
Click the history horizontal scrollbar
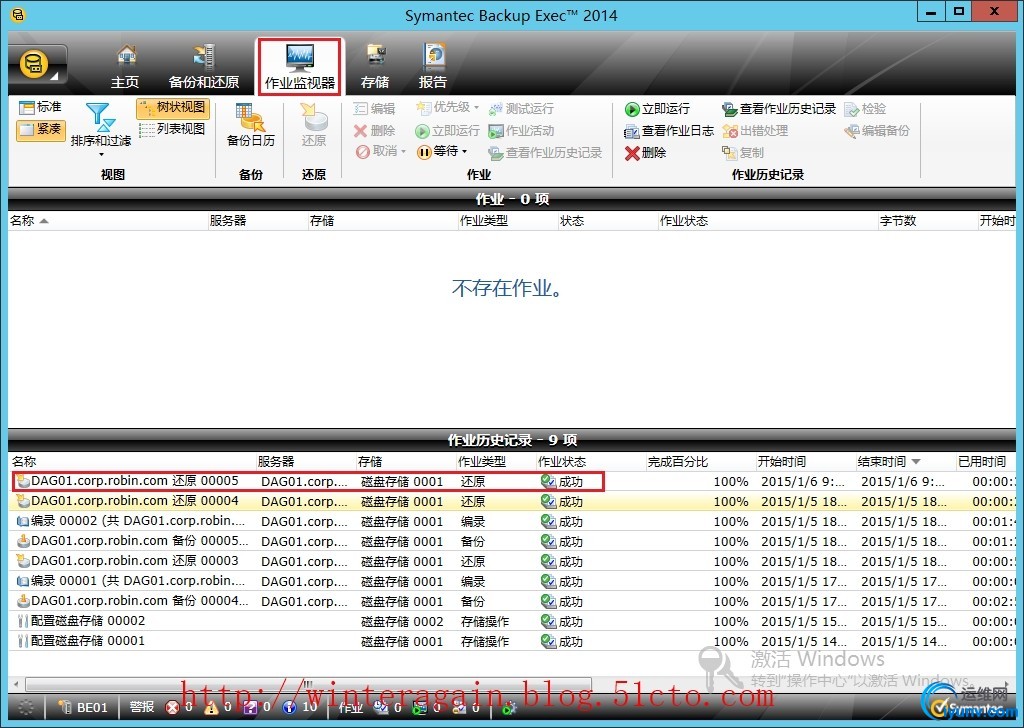coord(308,684)
